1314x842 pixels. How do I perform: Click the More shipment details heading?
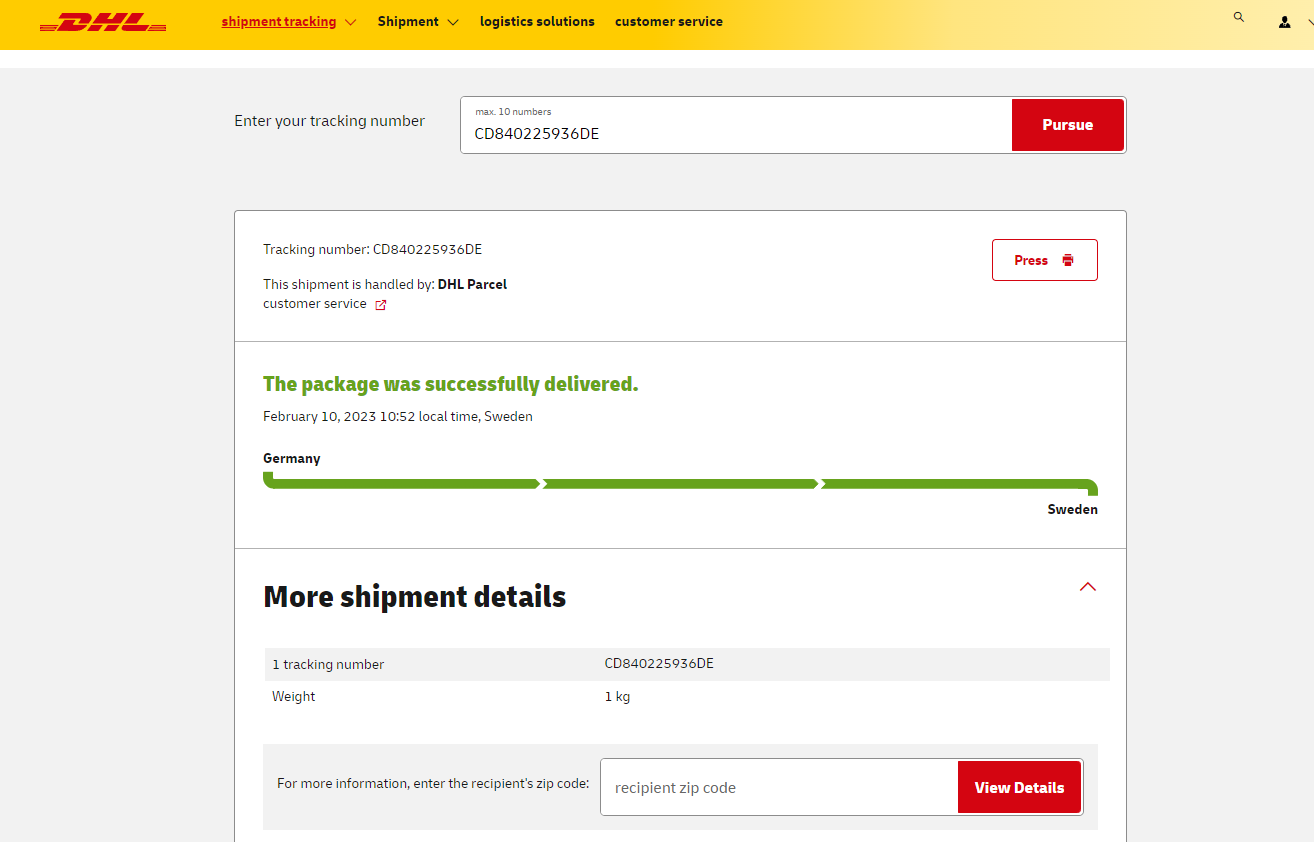[414, 597]
